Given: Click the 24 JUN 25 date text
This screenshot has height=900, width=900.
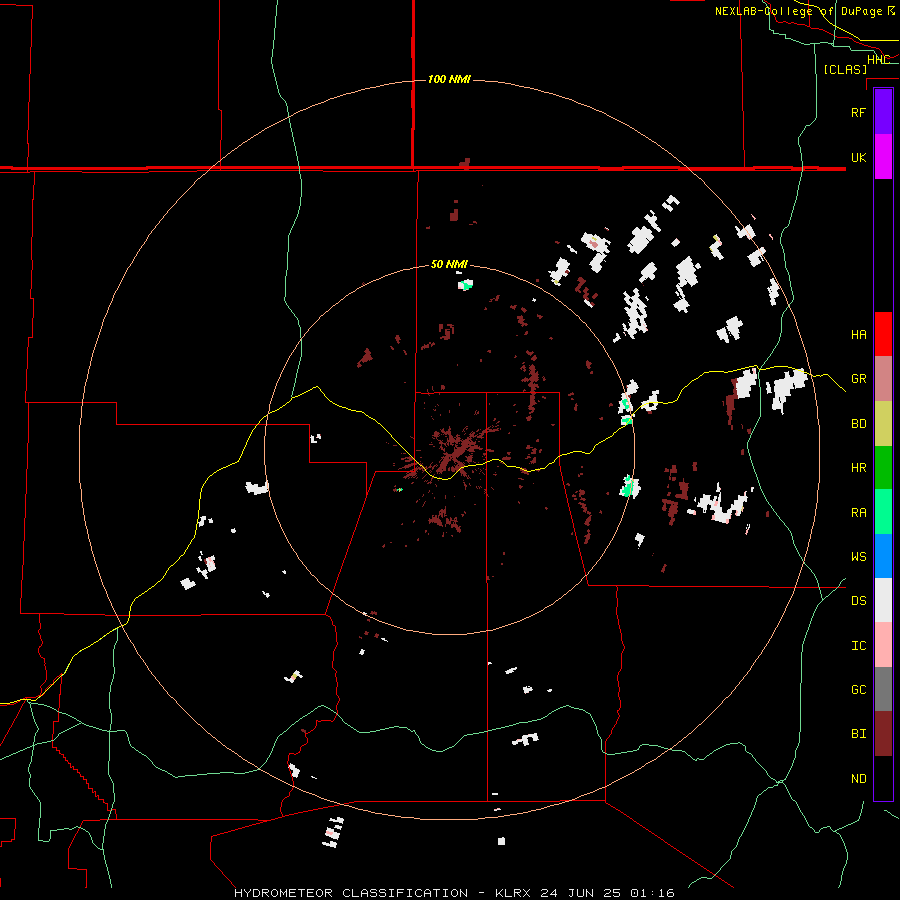Looking at the screenshot, I should click(x=581, y=893).
